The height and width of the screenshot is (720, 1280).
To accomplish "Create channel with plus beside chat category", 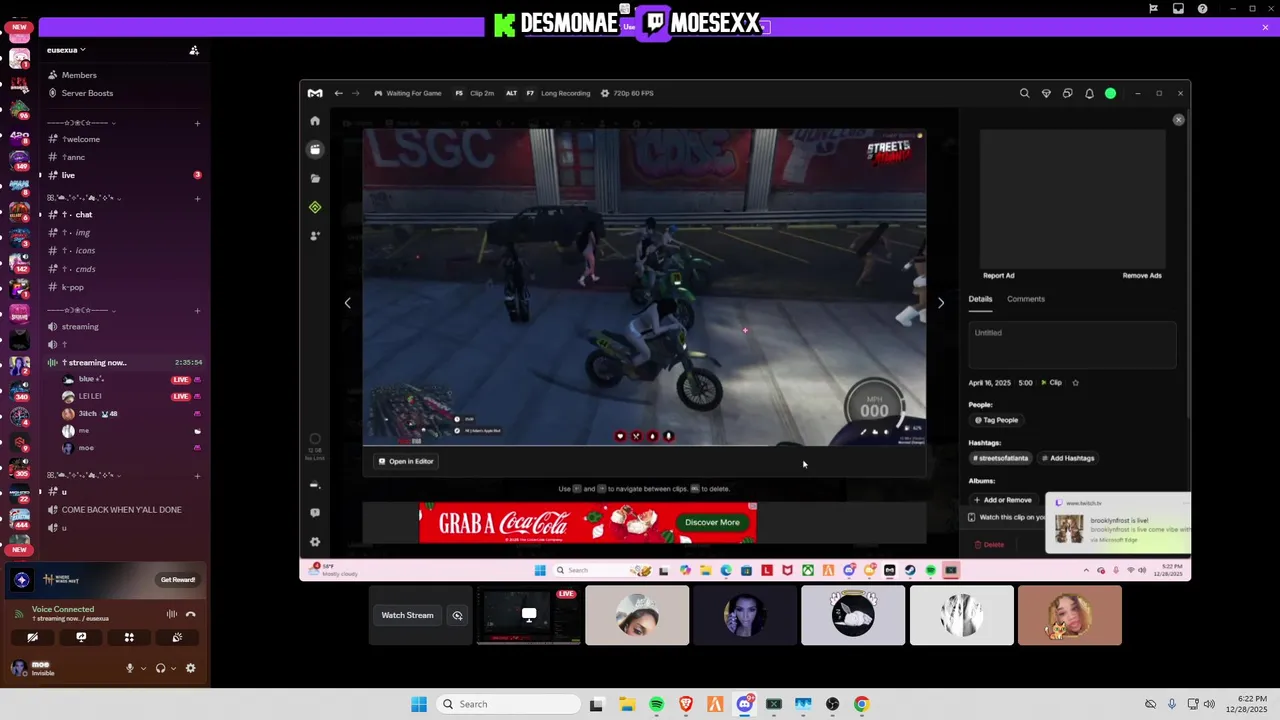I will click(x=197, y=198).
